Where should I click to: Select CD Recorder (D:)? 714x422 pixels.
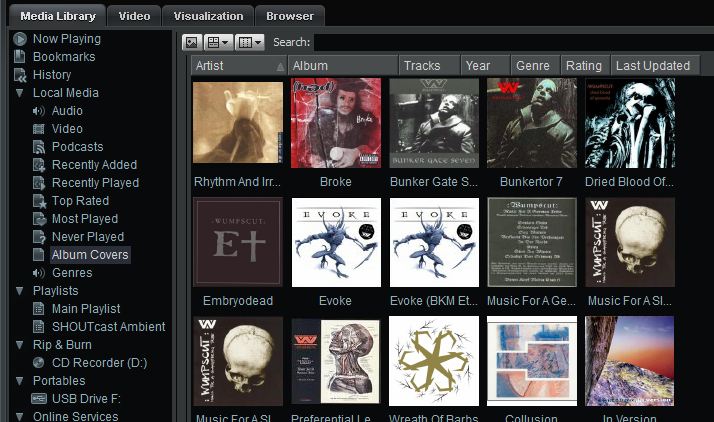(x=99, y=363)
